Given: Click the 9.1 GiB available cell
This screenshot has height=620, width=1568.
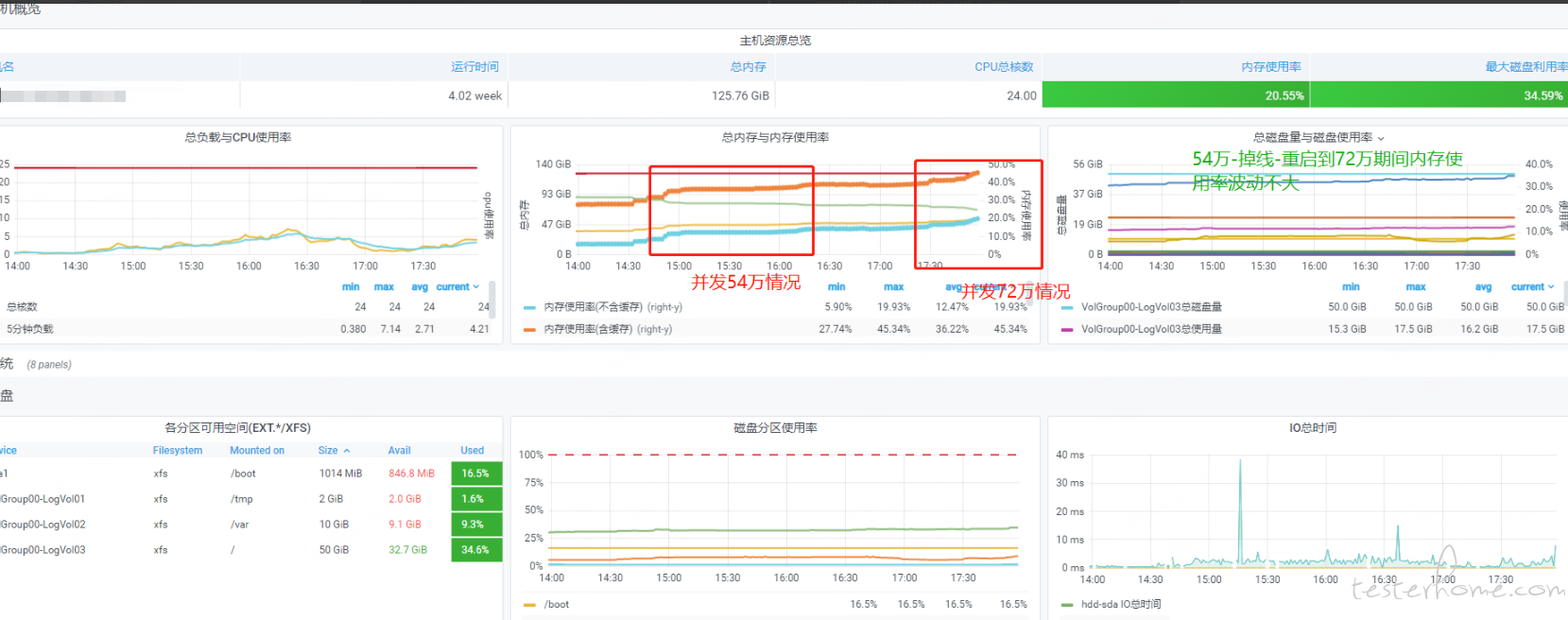Looking at the screenshot, I should [x=405, y=525].
